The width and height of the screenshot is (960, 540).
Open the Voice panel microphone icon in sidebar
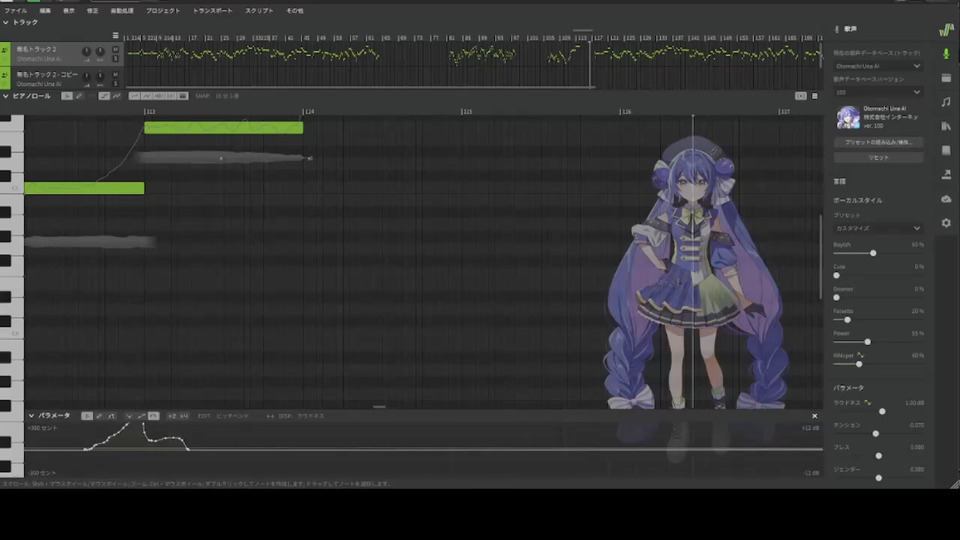point(946,54)
